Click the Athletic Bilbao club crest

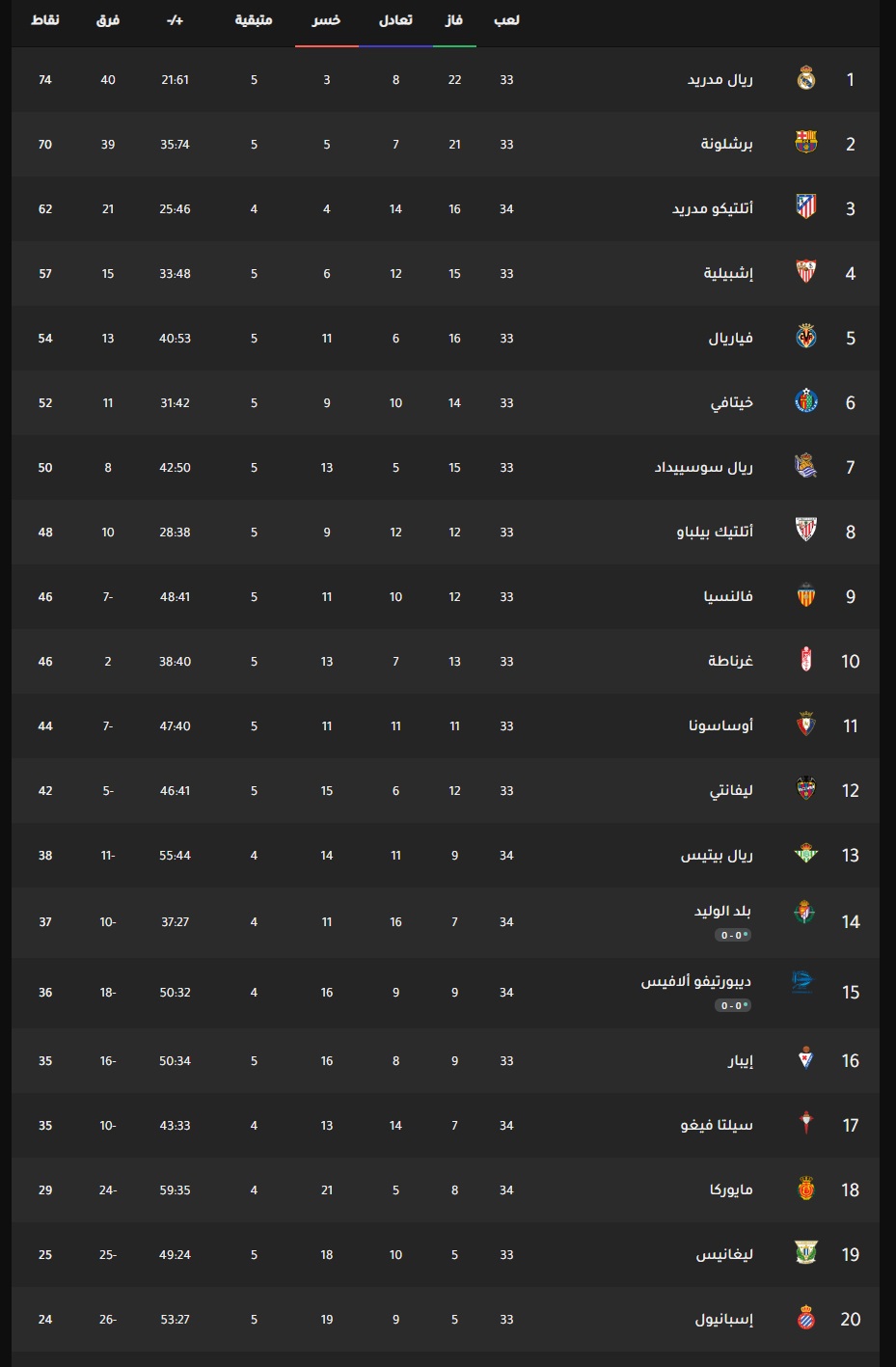[x=806, y=532]
